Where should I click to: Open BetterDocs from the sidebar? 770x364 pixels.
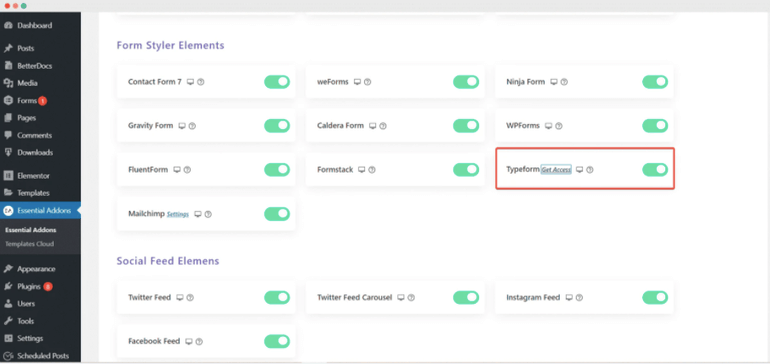click(x=40, y=66)
